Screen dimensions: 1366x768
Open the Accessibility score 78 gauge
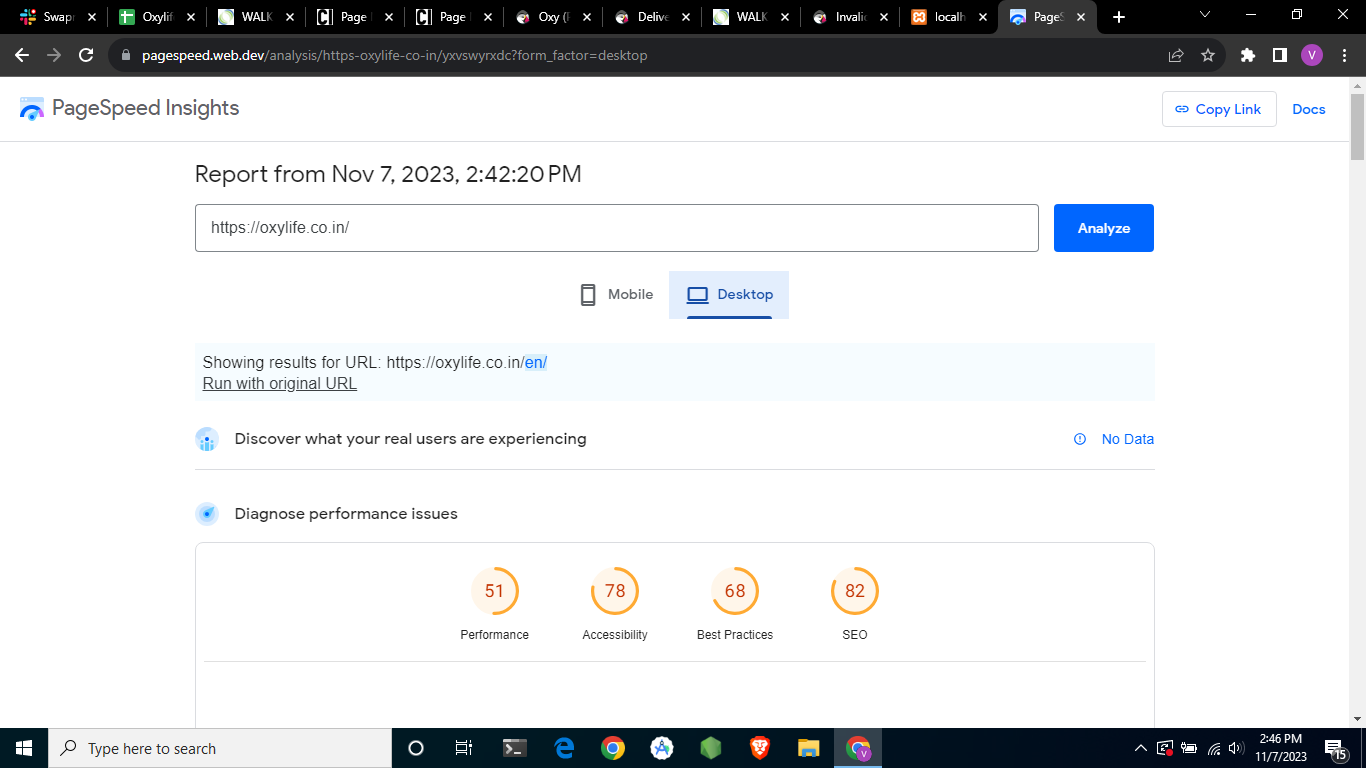615,591
